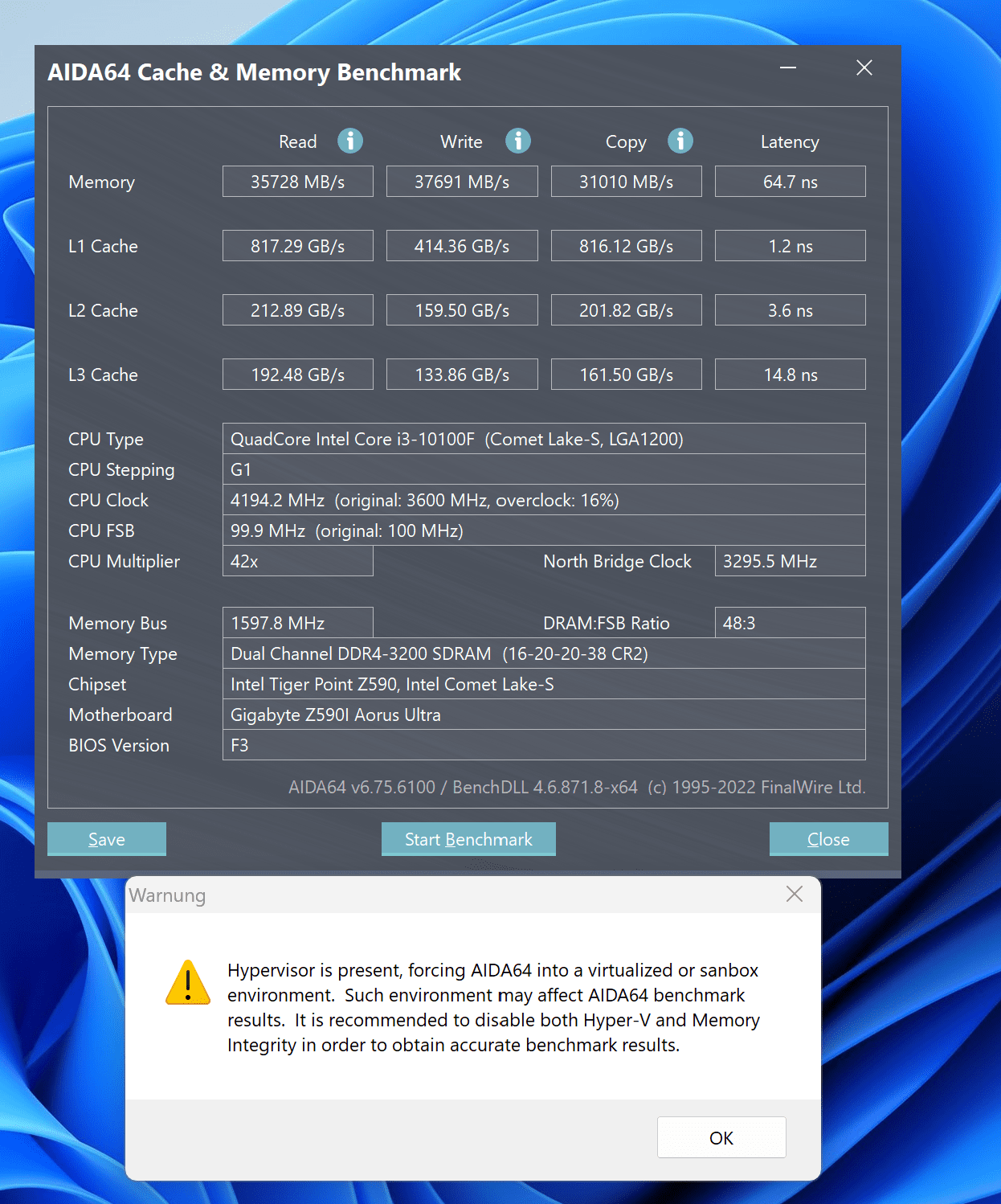Viewport: 1001px width, 1204px height.
Task: Click the Write info icon
Action: point(517,141)
